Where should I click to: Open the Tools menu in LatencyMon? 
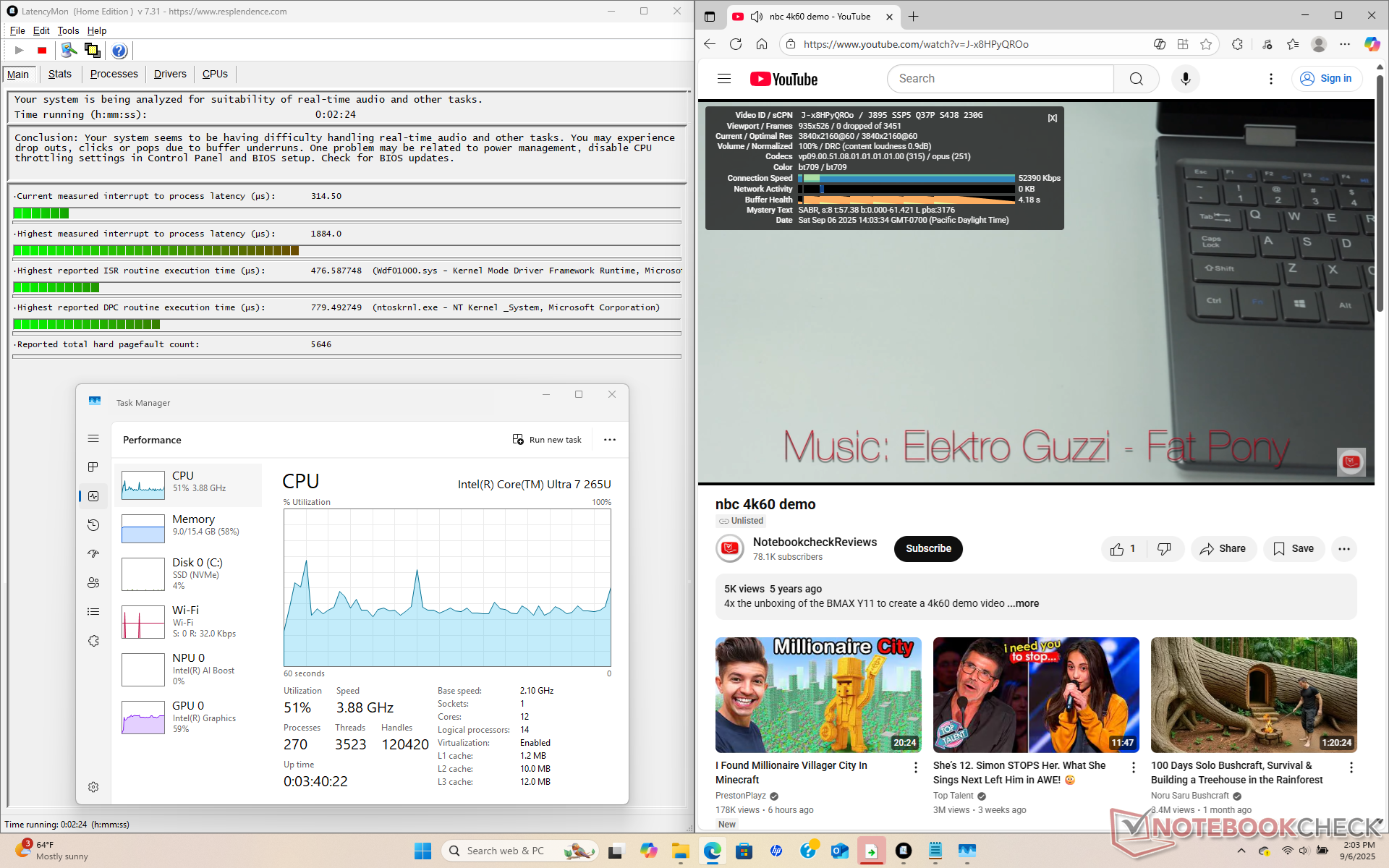[68, 30]
